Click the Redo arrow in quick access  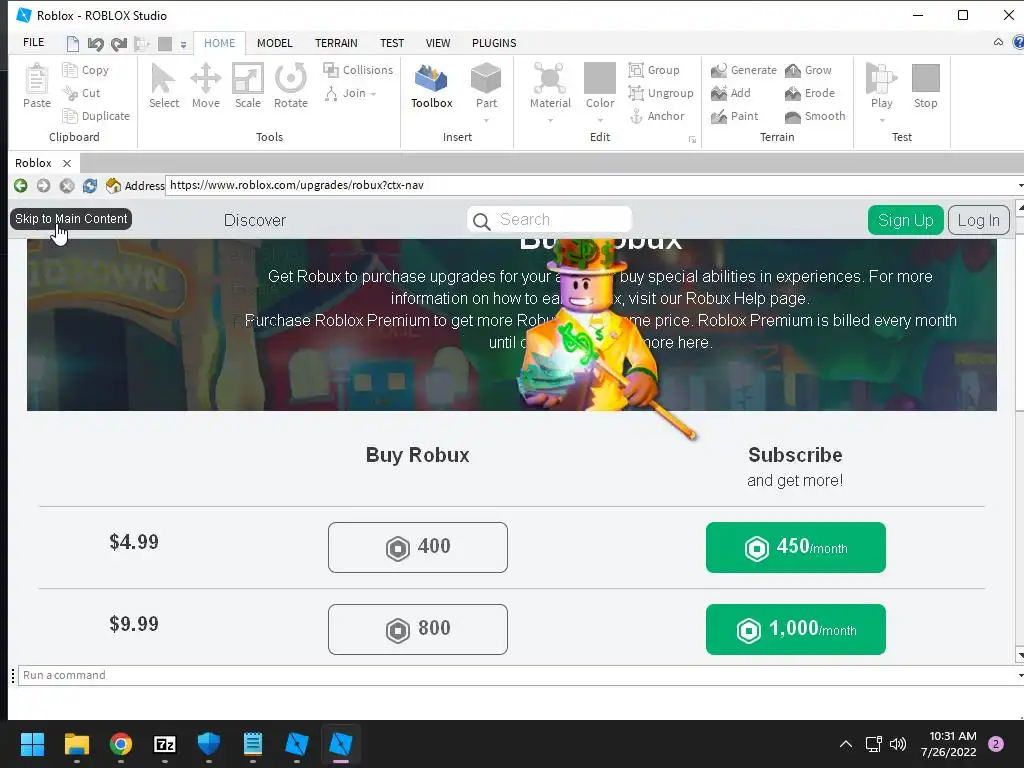pyautogui.click(x=118, y=44)
